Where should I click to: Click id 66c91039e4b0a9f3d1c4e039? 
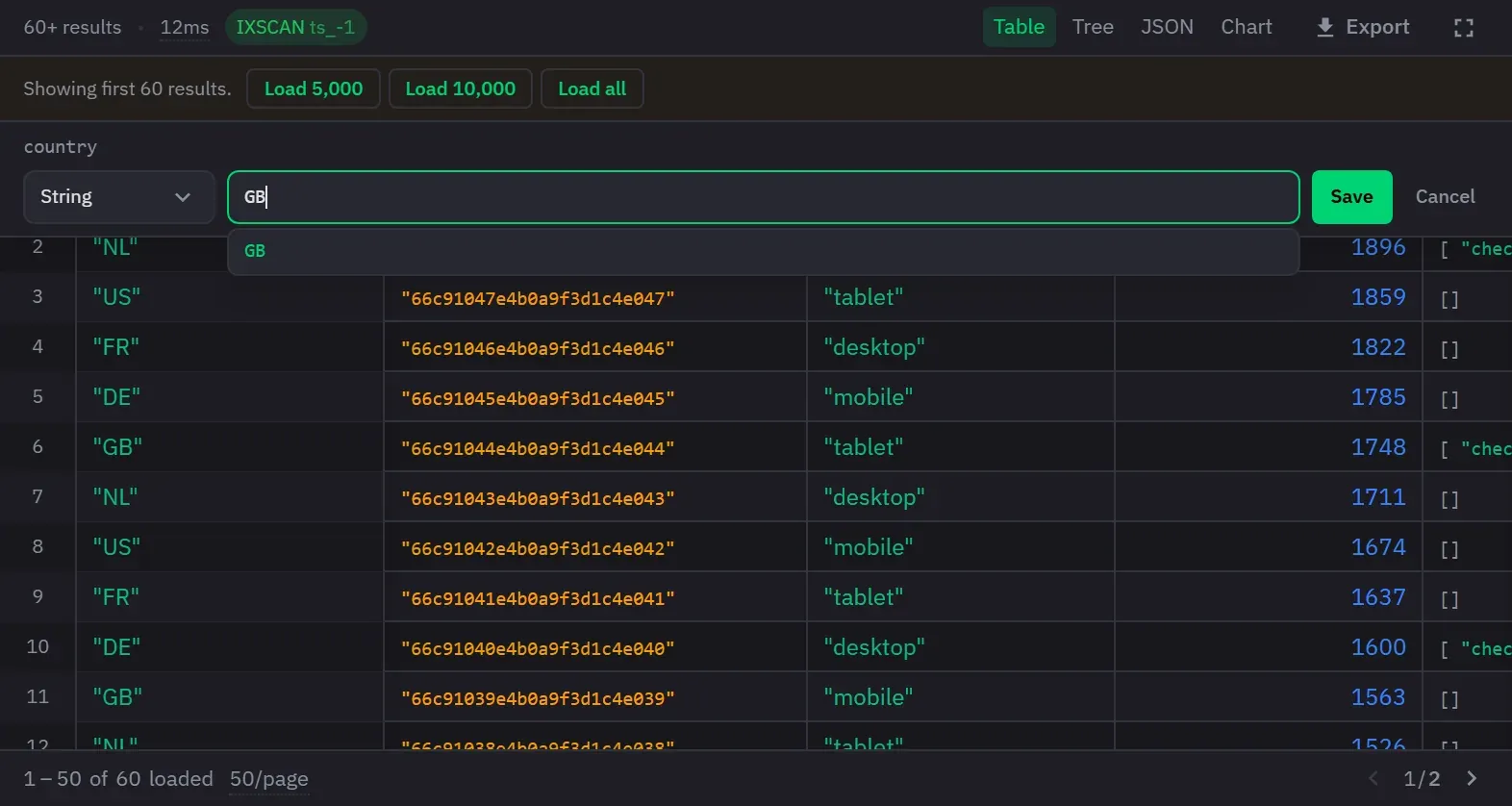[x=538, y=698]
